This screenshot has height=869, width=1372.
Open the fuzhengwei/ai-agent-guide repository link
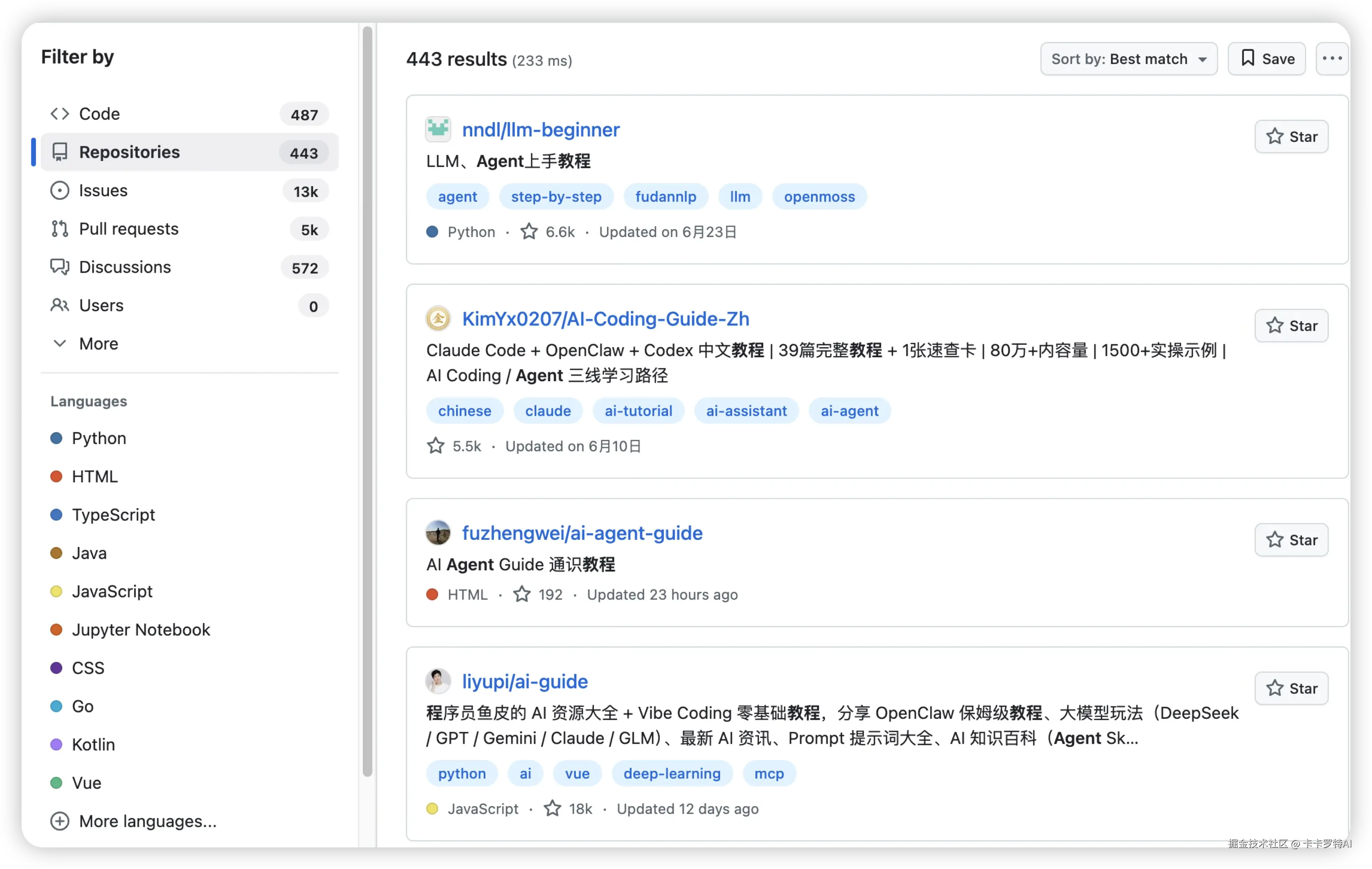(582, 533)
